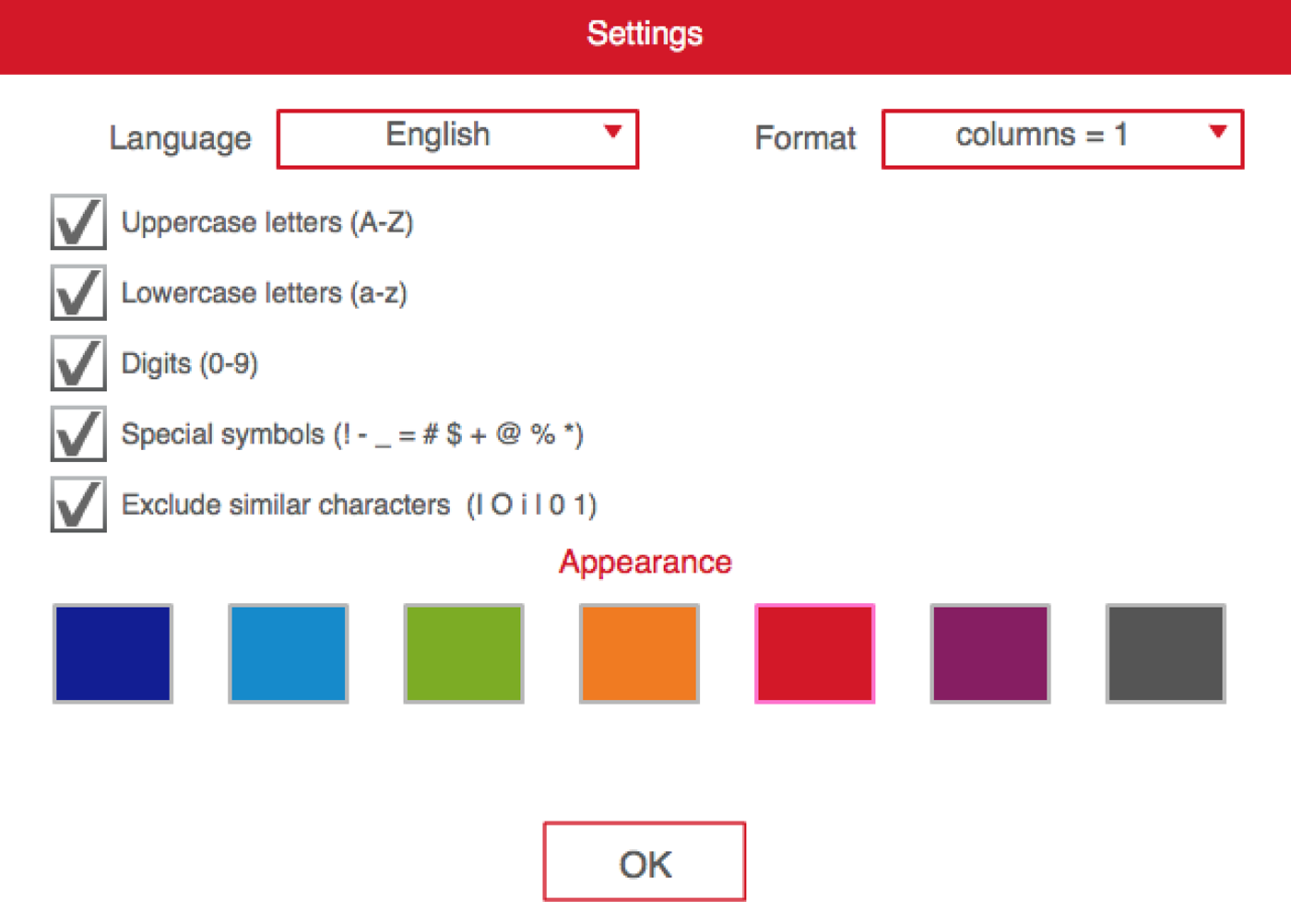Pick the purple appearance swatch

[x=990, y=654]
